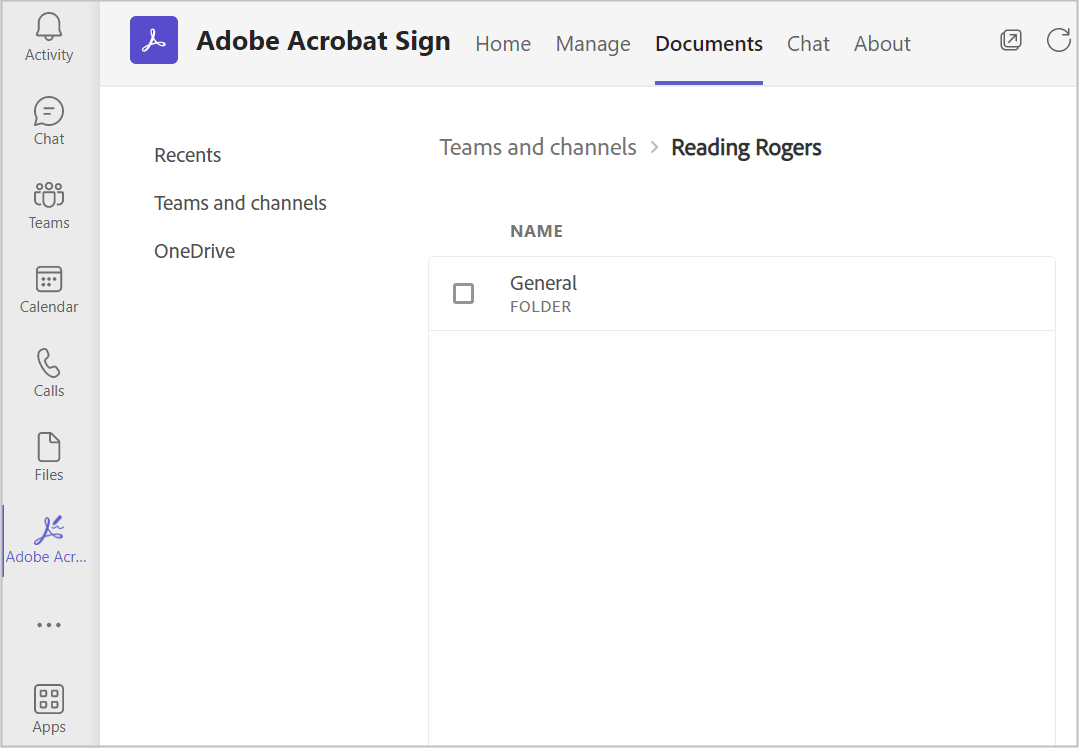Go to the Teams sidebar icon

49,206
